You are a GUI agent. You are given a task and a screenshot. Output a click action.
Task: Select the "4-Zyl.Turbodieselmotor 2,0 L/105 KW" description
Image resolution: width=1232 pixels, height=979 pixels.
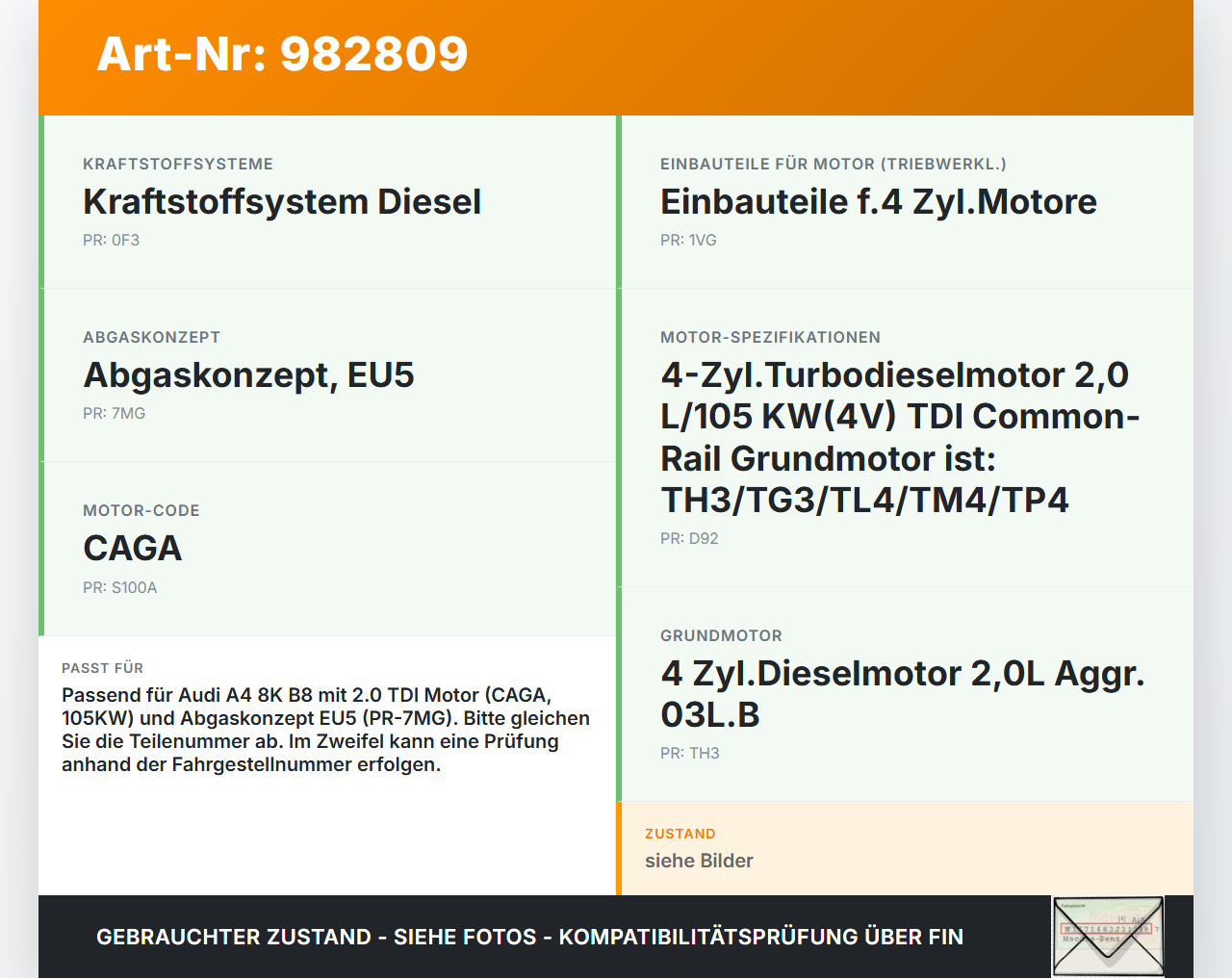[900, 437]
